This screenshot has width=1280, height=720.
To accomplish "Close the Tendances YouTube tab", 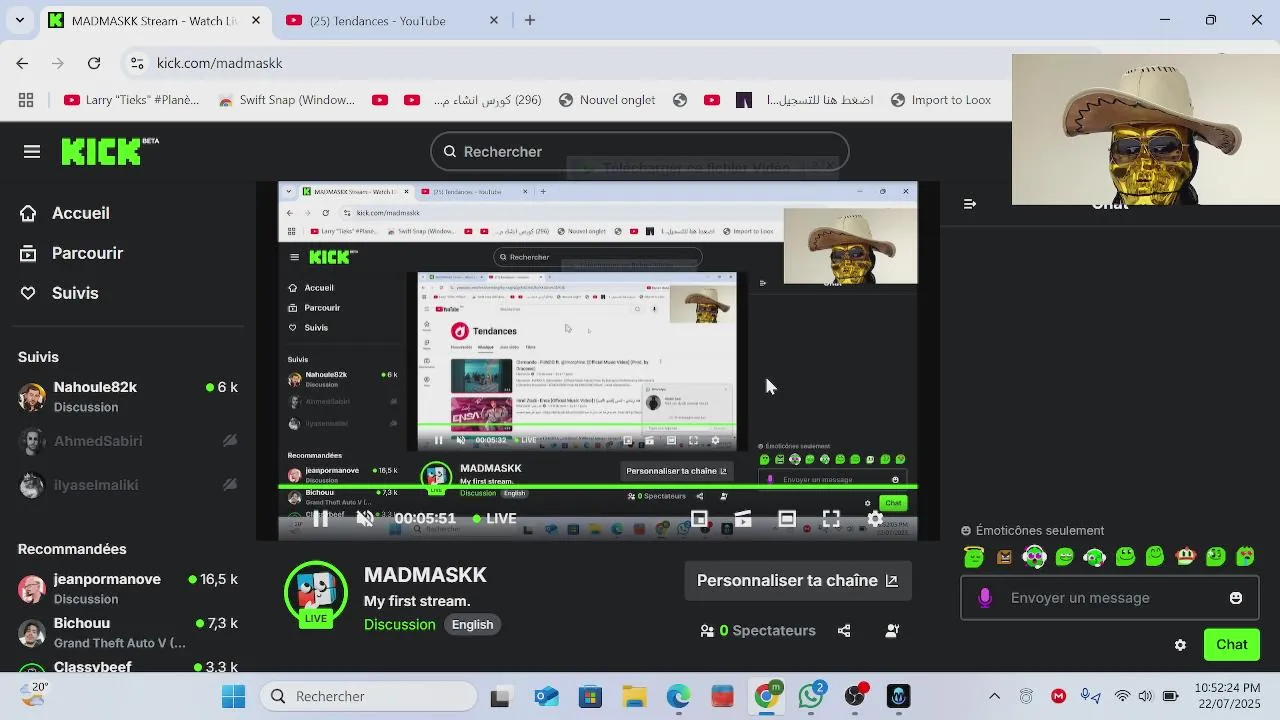I will (494, 20).
